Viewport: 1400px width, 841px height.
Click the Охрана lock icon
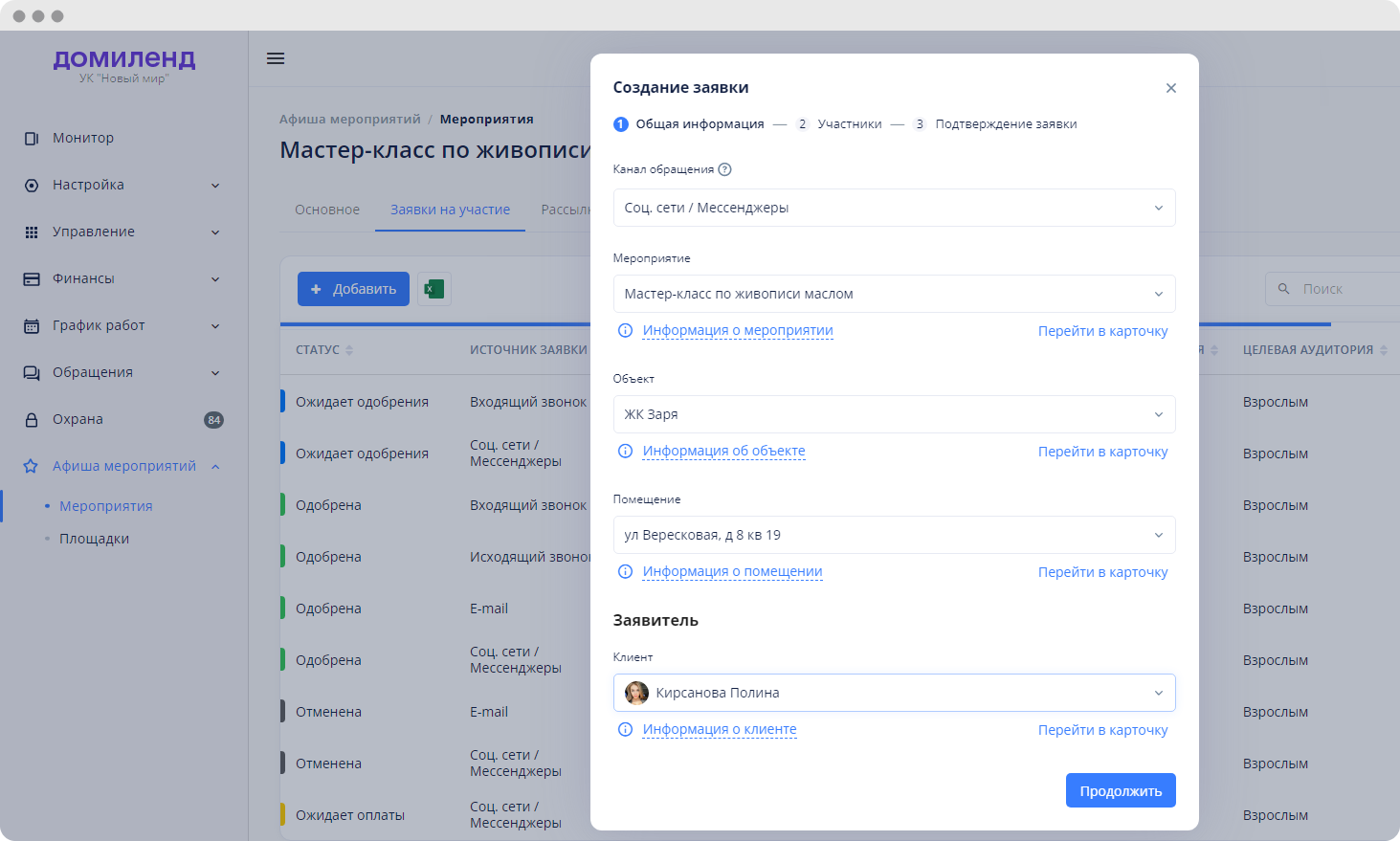tap(32, 420)
